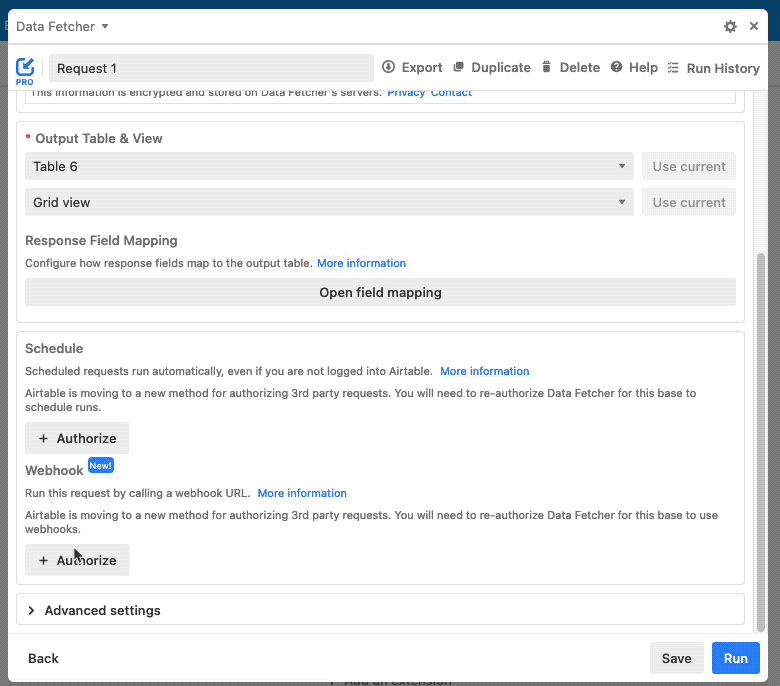780x686 pixels.
Task: Click the Schedule section heading
Action: (54, 348)
